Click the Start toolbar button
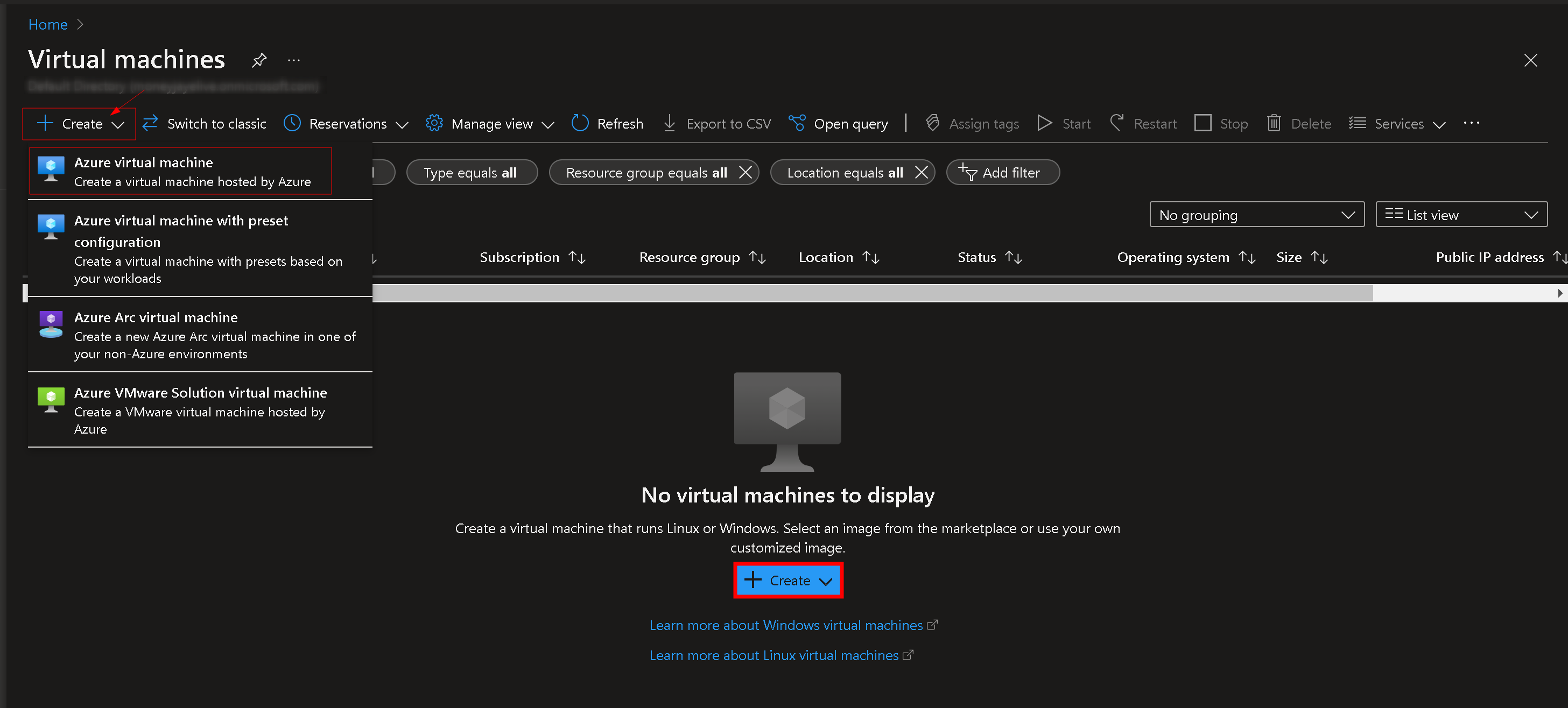 (1064, 124)
